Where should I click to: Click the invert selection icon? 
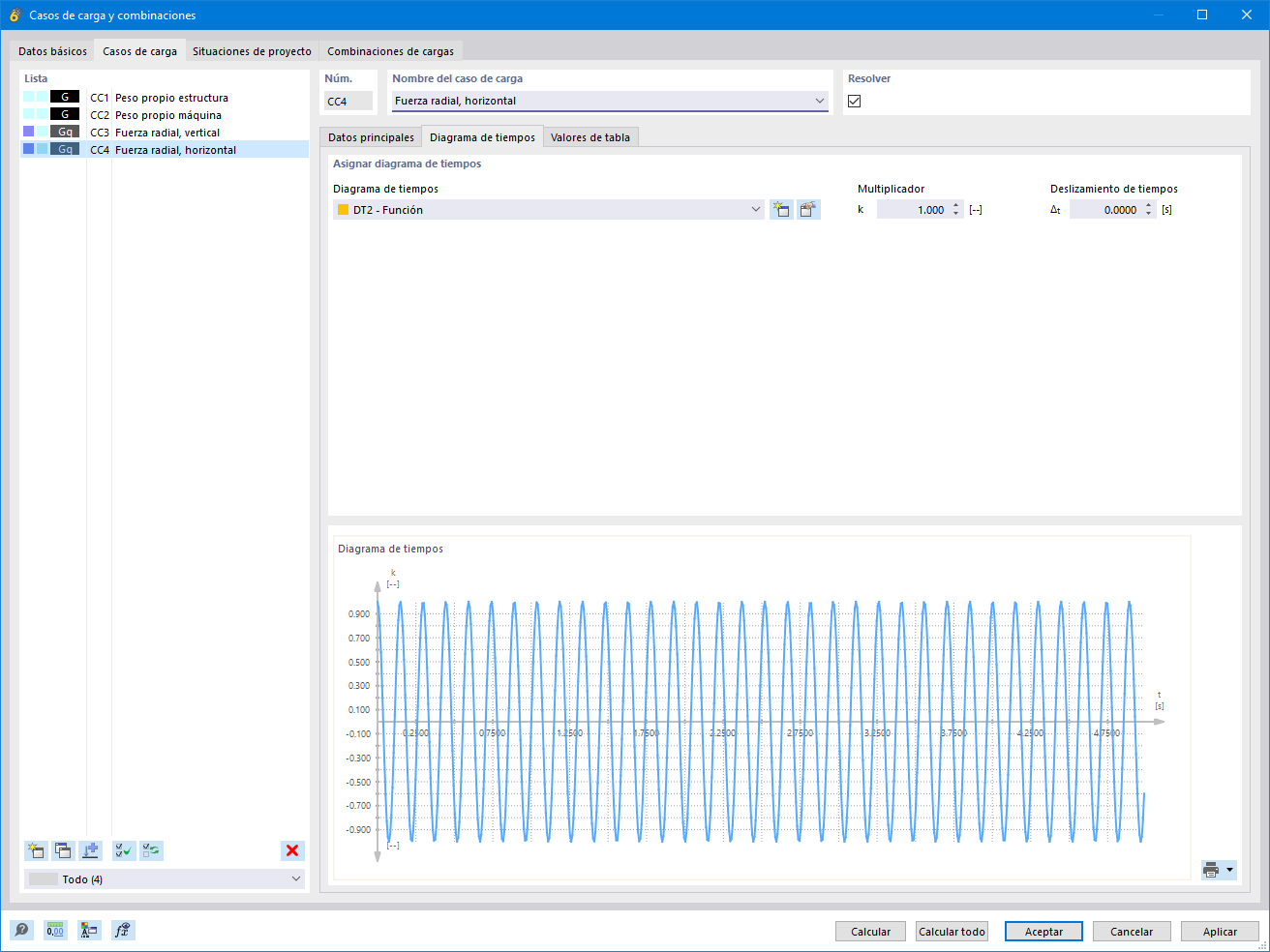[151, 850]
